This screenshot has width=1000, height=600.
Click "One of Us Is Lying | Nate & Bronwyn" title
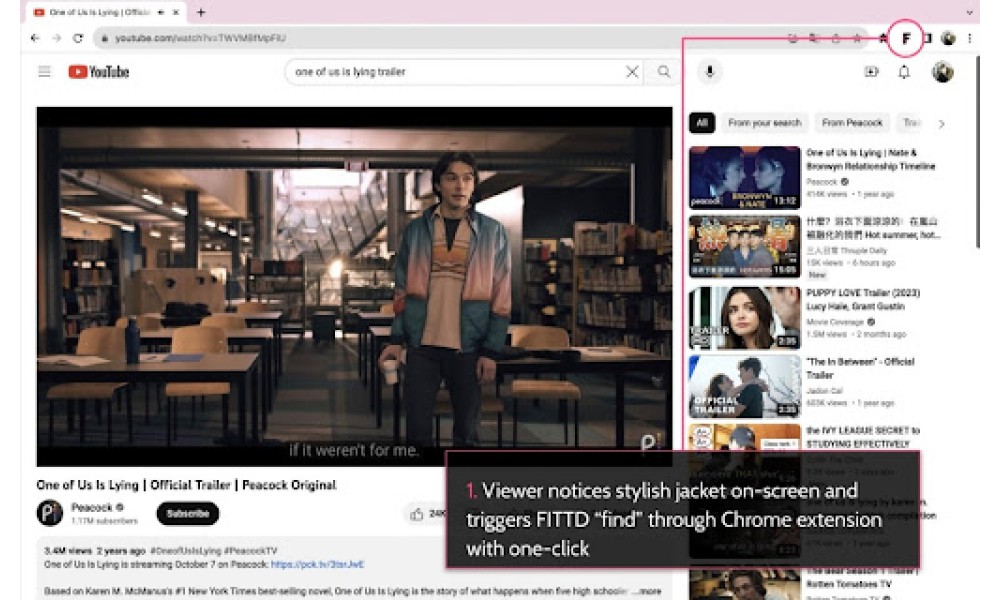(871, 159)
